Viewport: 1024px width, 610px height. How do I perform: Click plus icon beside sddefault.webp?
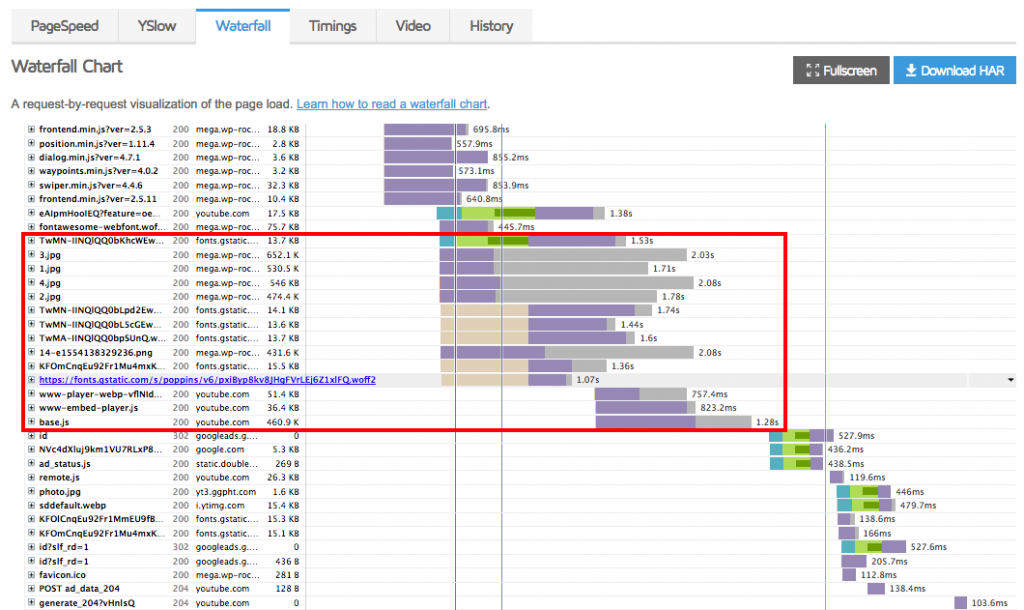(31, 506)
